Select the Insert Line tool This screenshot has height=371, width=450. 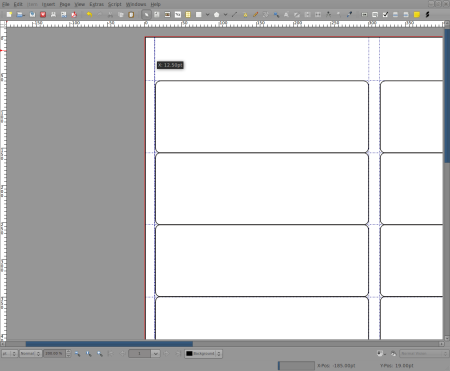[x=234, y=15]
